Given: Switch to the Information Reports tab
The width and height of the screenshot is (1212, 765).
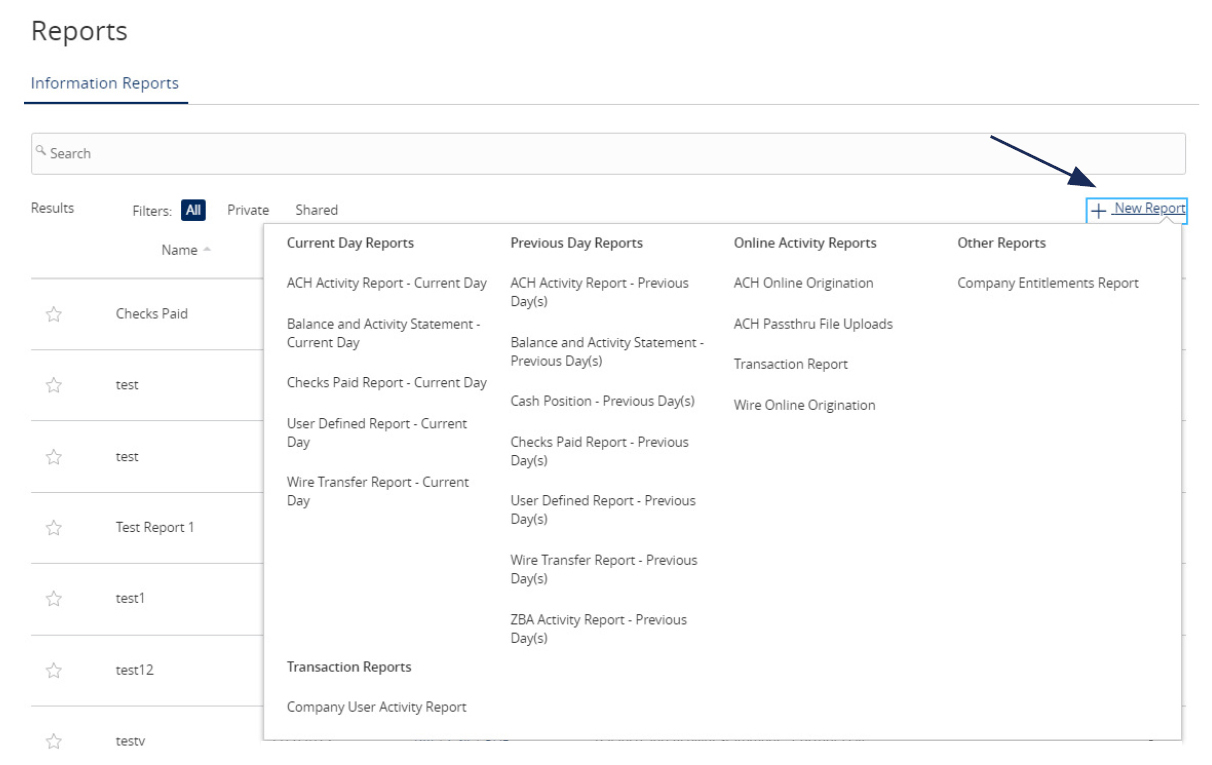Looking at the screenshot, I should click(104, 83).
